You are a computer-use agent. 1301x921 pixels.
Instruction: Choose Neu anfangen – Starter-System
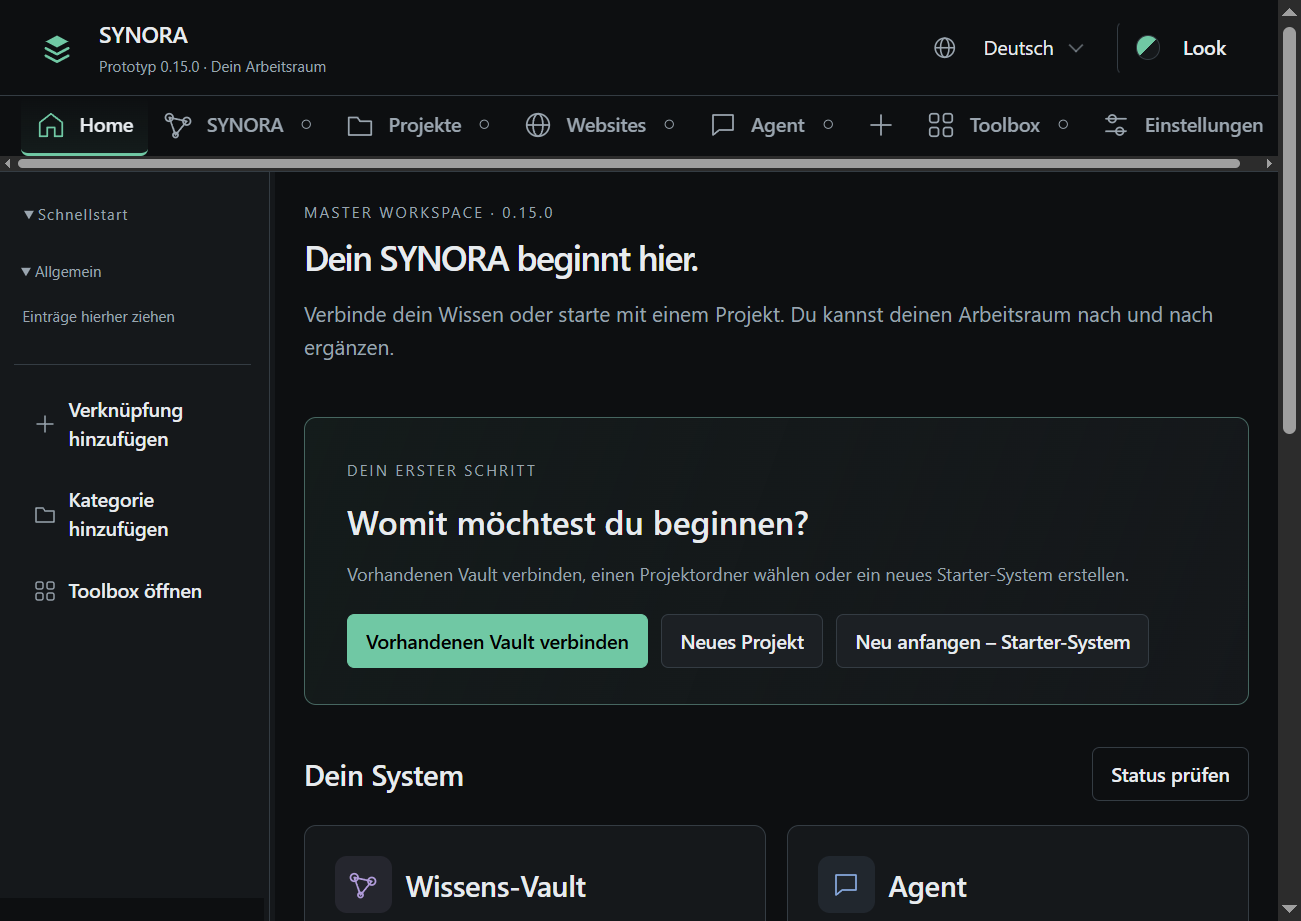pyautogui.click(x=992, y=641)
